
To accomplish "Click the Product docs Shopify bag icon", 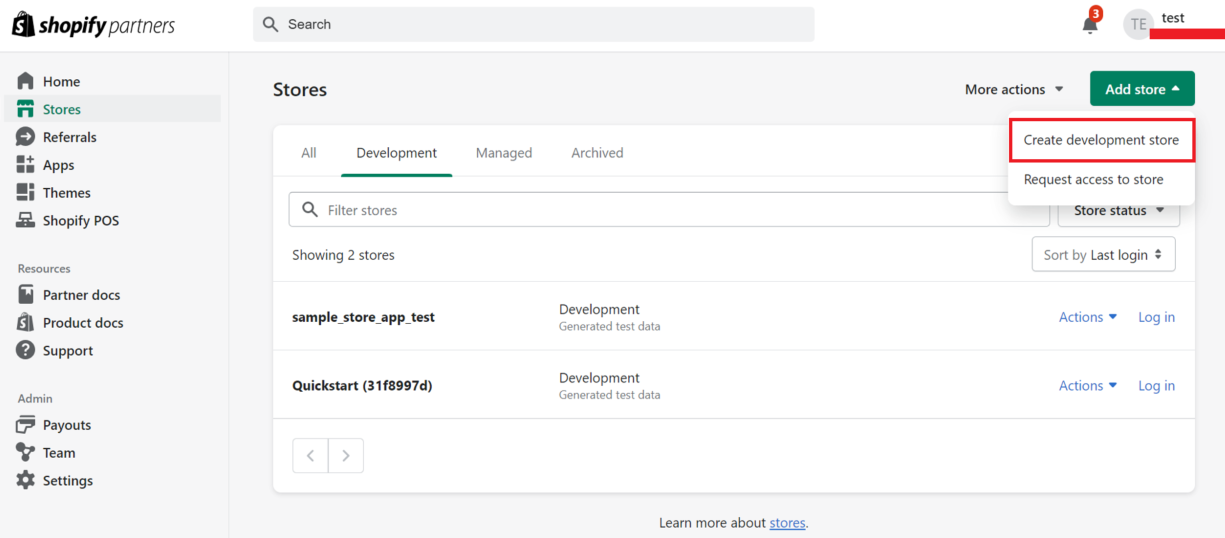I will click(x=25, y=323).
